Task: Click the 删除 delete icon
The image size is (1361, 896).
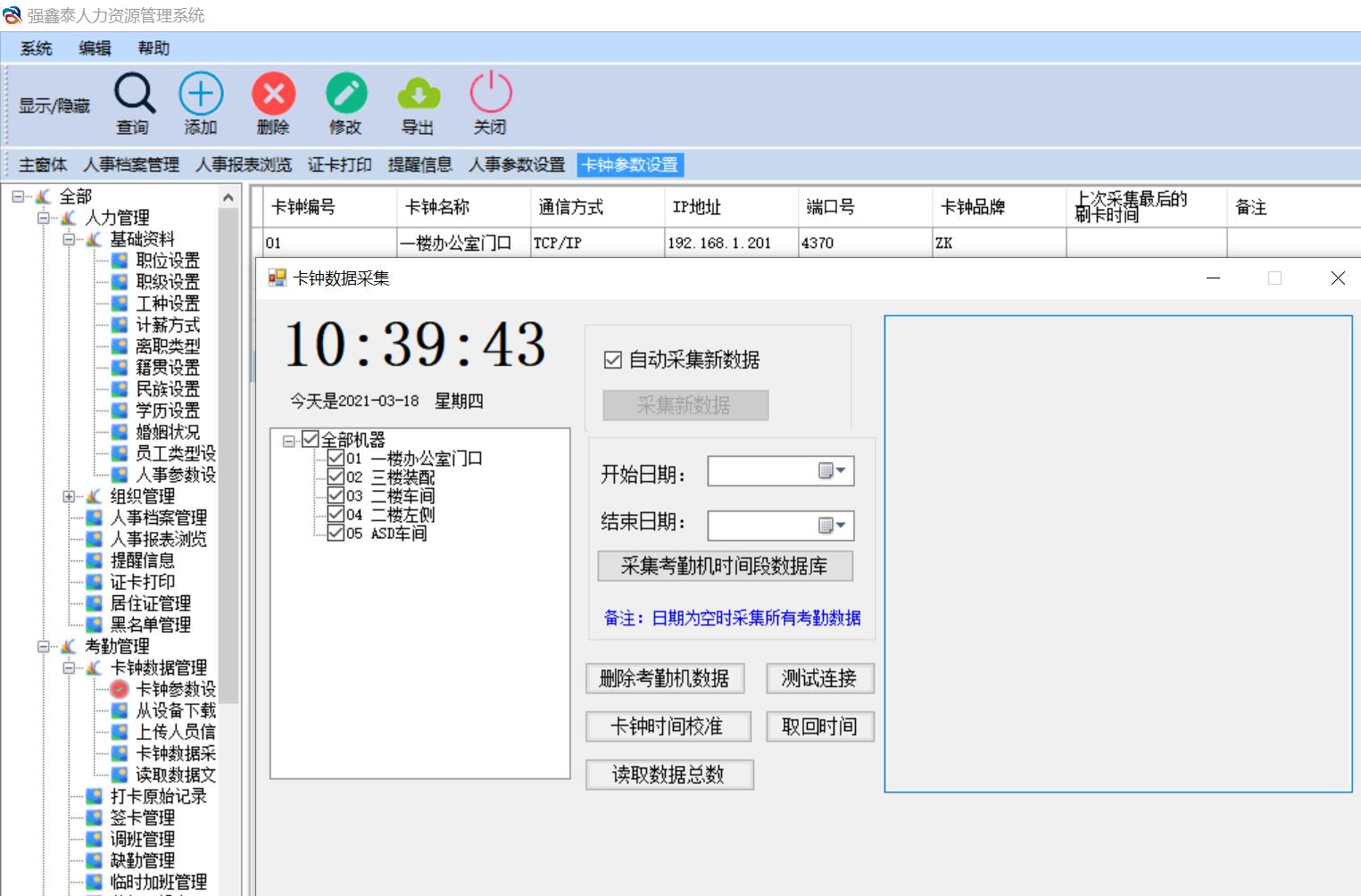Action: tap(273, 92)
